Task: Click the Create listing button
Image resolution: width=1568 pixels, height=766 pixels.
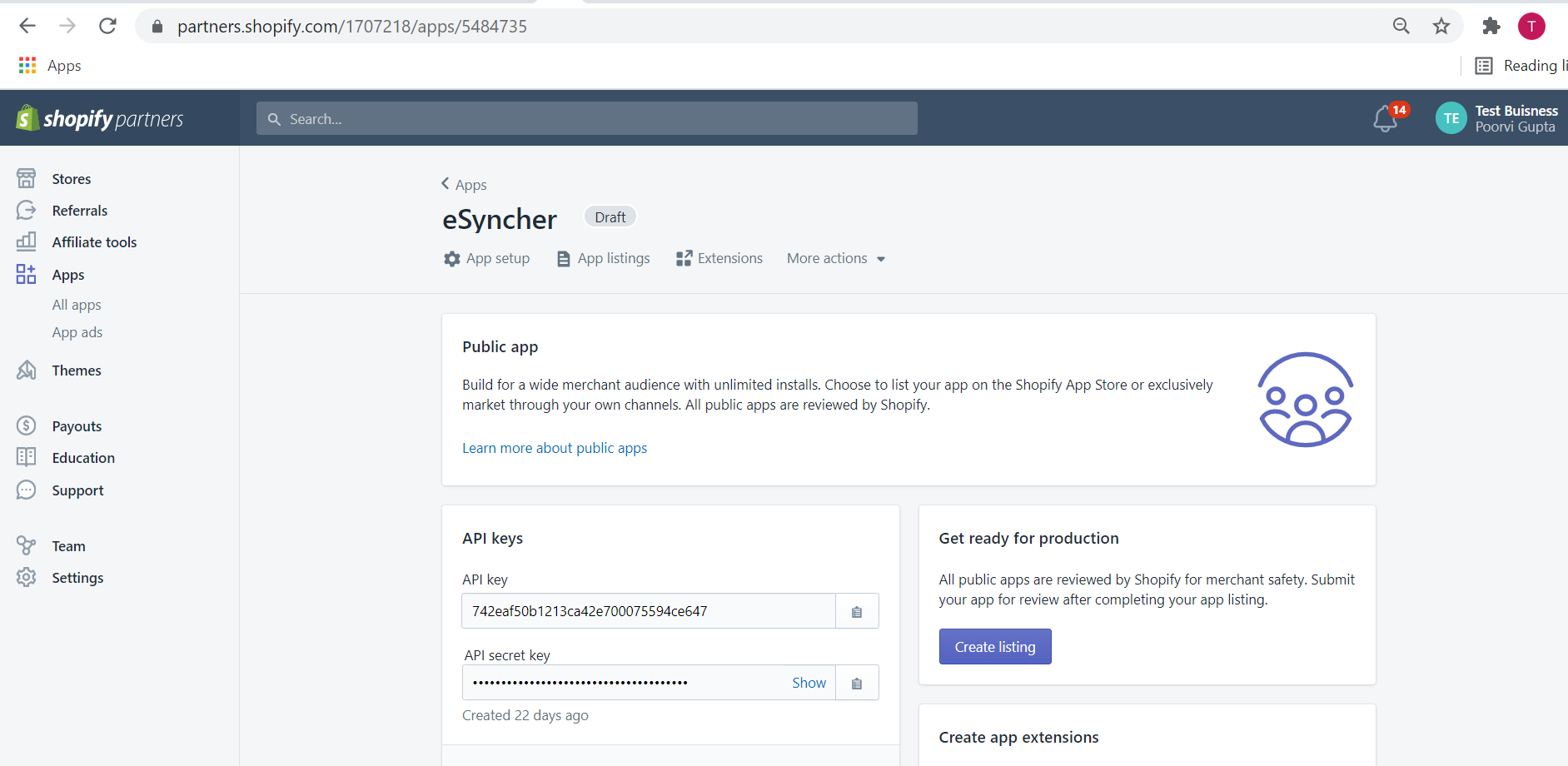Action: (x=995, y=647)
